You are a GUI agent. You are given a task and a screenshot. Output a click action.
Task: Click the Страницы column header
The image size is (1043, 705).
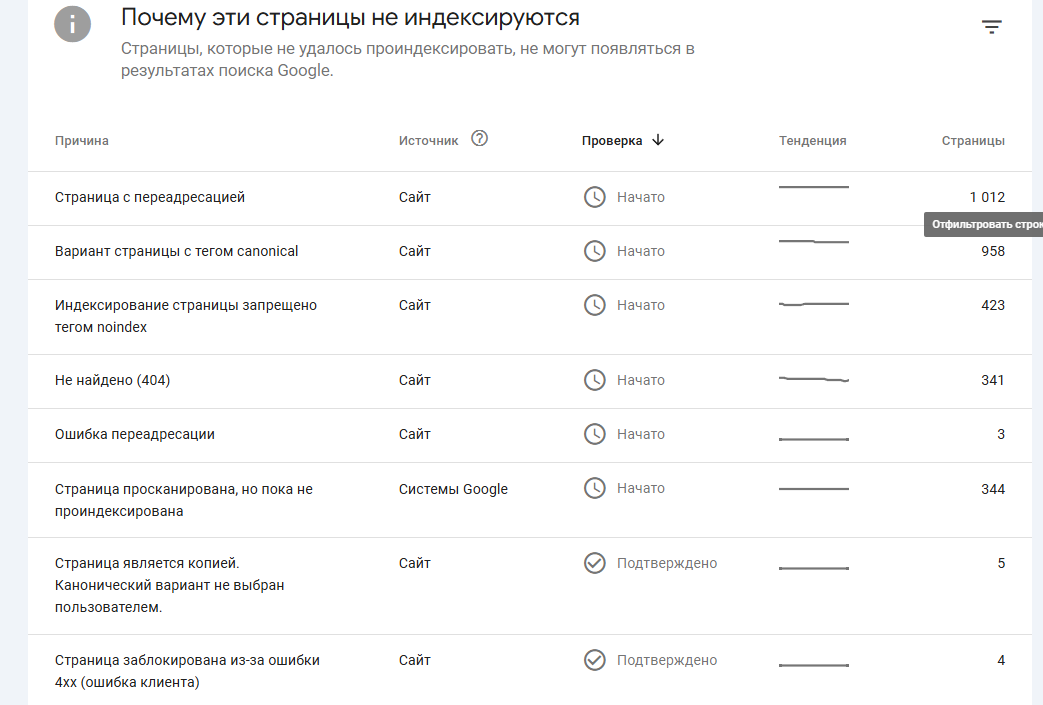coord(973,141)
